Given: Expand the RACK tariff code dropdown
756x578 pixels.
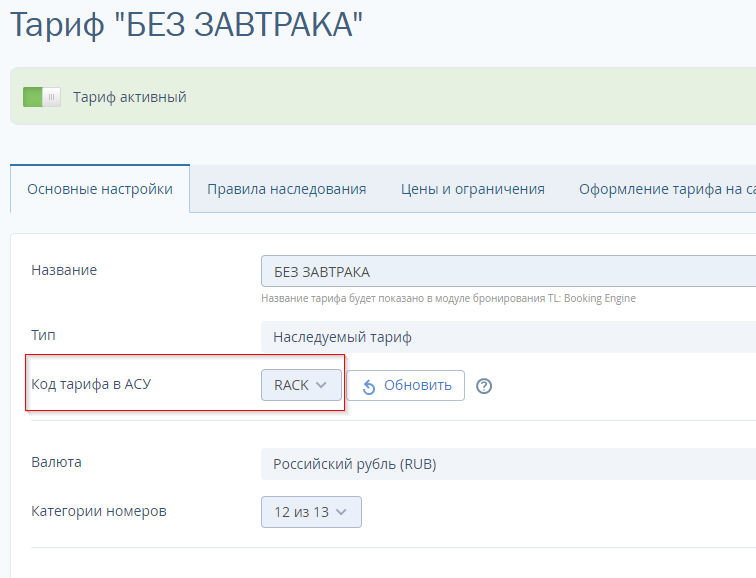Looking at the screenshot, I should coord(301,385).
